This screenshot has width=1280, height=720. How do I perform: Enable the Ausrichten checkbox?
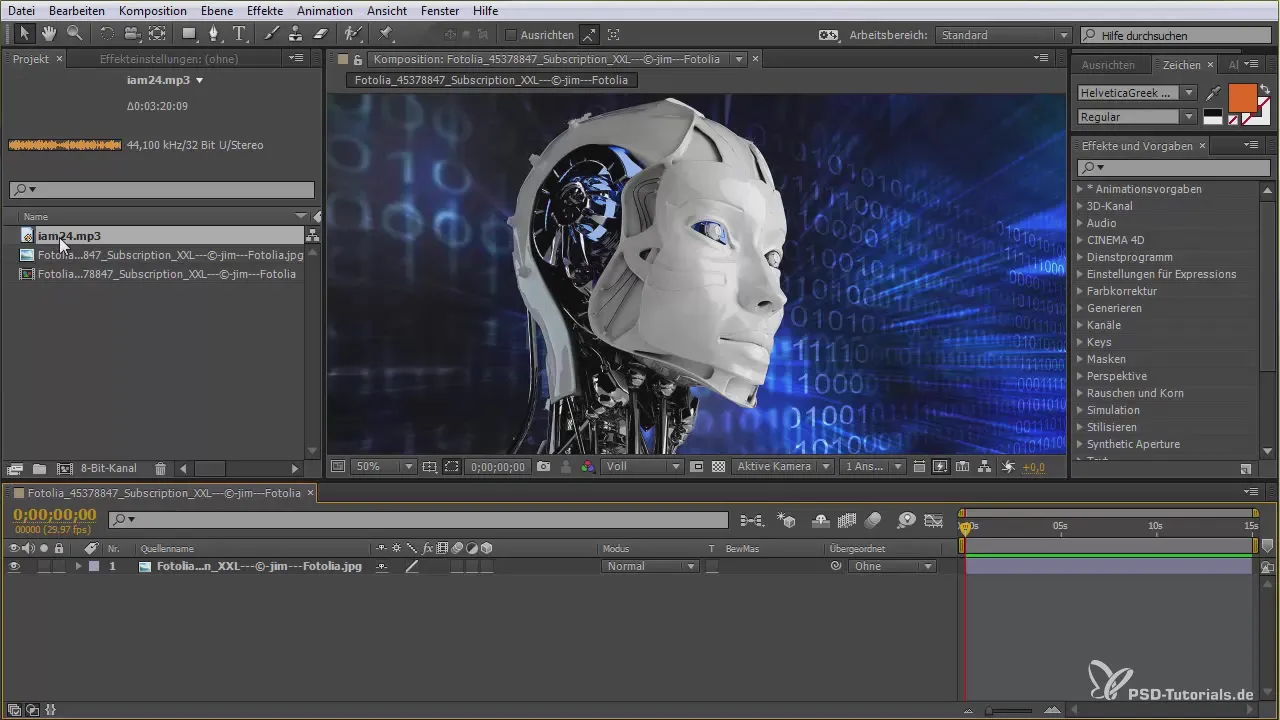(511, 35)
